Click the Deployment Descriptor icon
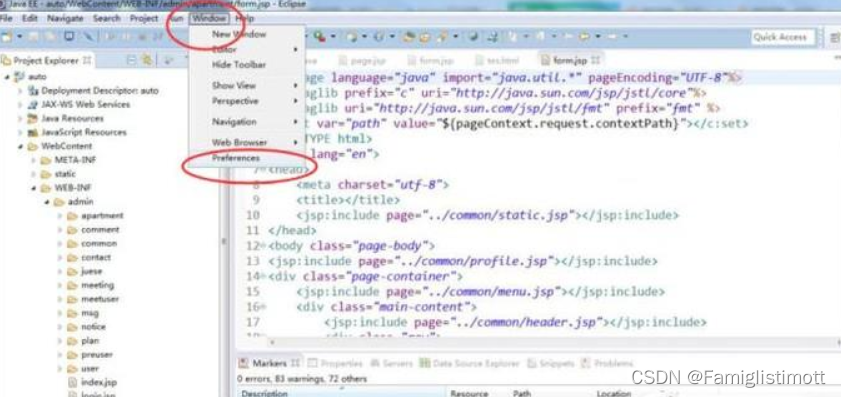Image resolution: width=841 pixels, height=397 pixels. tap(33, 91)
